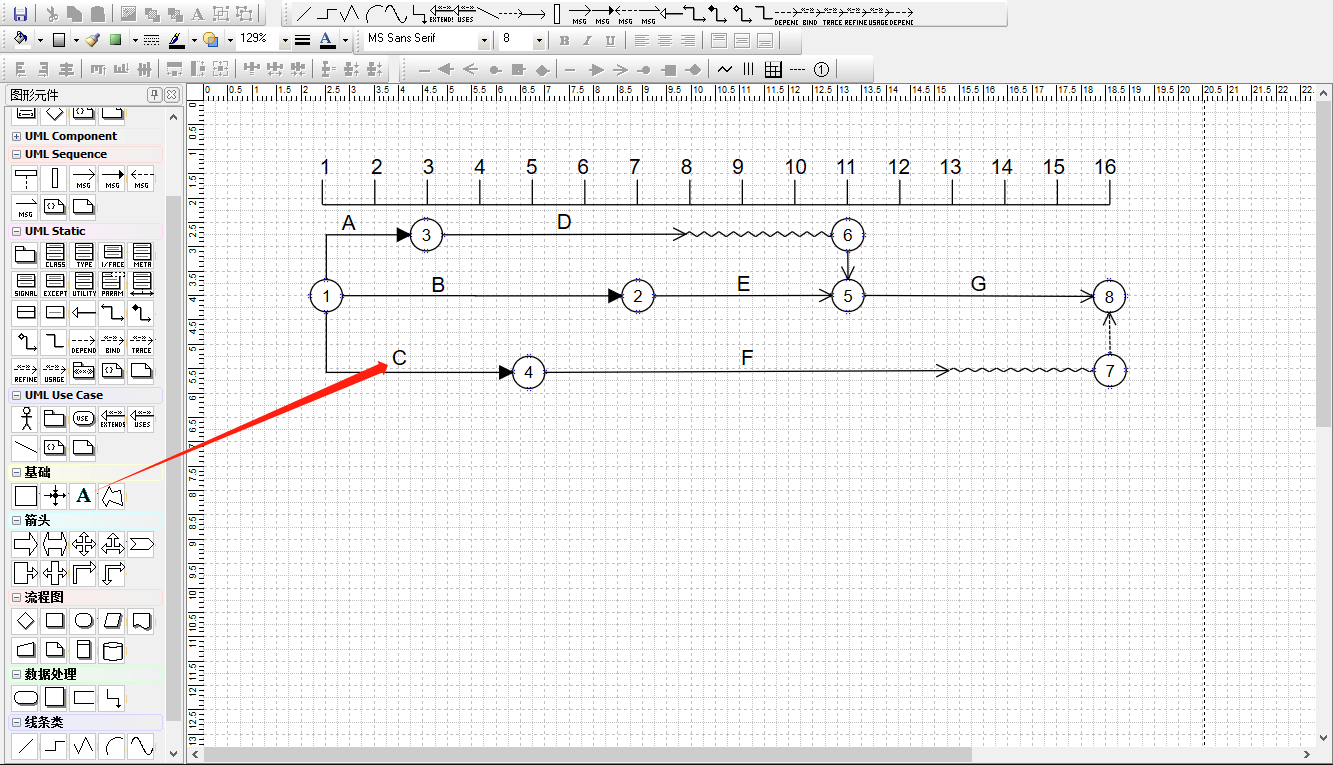
Task: Select the UML use case actor figure
Action: (26, 419)
